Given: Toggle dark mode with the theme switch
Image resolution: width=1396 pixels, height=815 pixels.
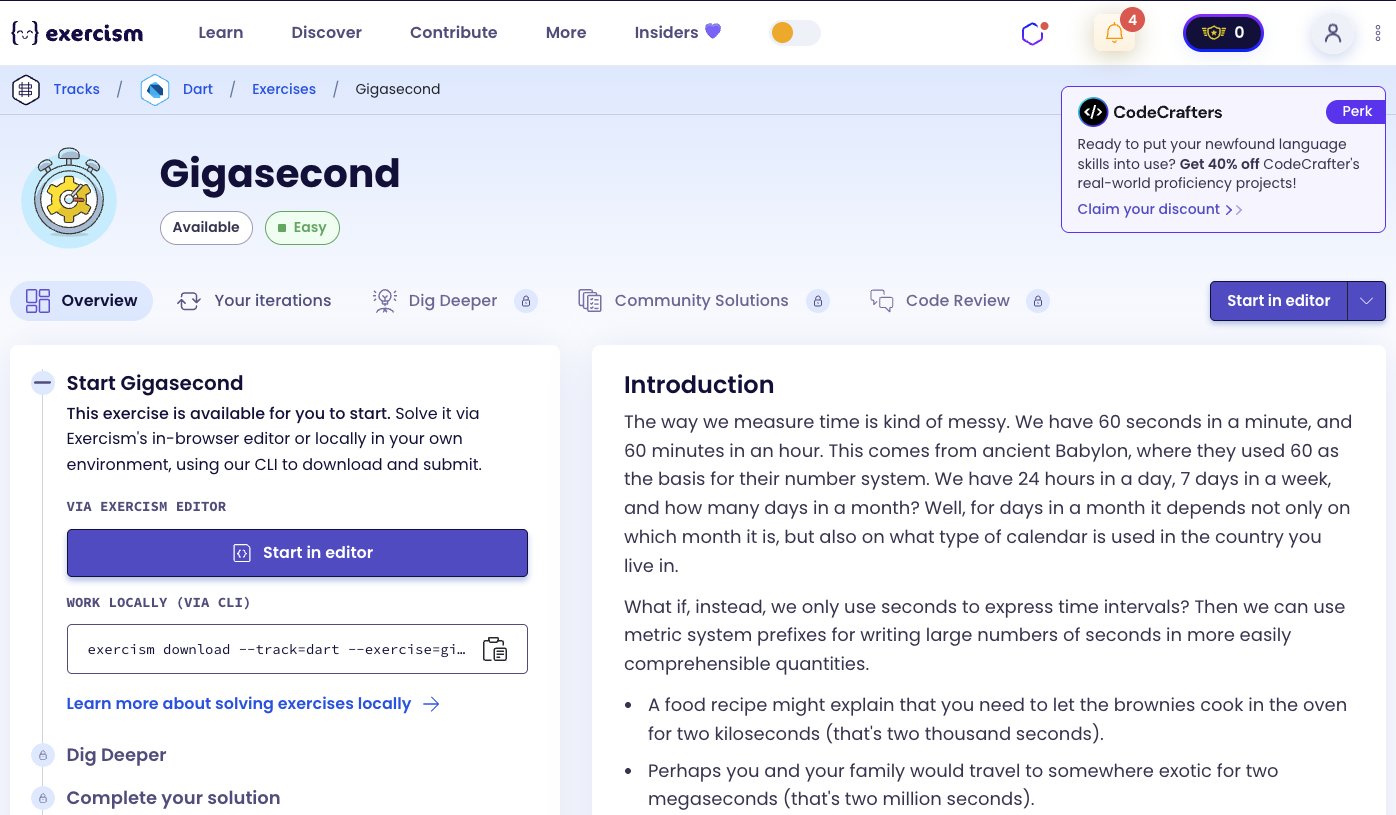Looking at the screenshot, I should pos(795,32).
